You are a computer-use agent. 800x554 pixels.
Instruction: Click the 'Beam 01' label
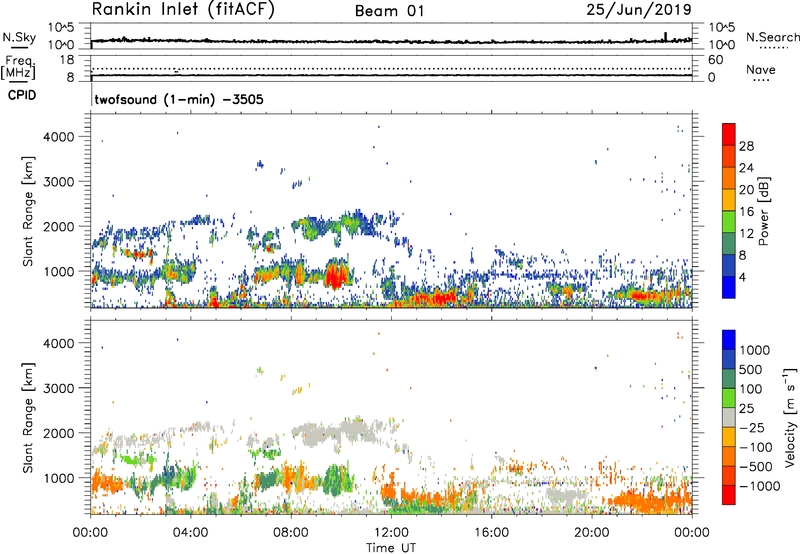[x=389, y=11]
